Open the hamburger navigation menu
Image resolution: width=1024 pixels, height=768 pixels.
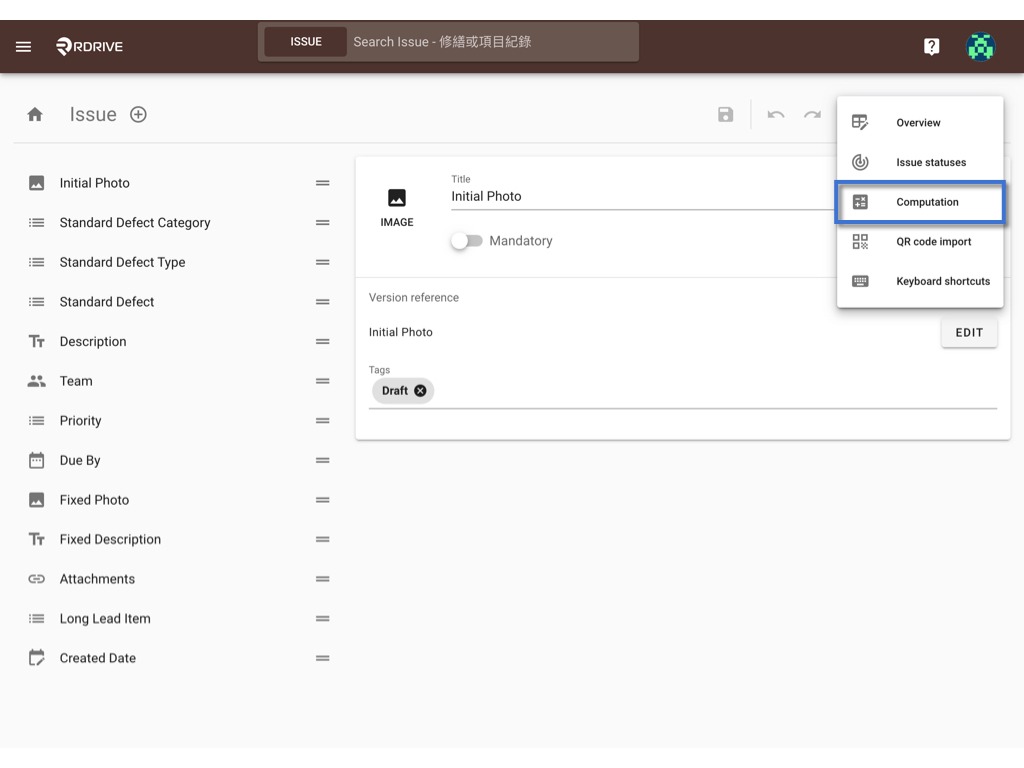(x=24, y=46)
